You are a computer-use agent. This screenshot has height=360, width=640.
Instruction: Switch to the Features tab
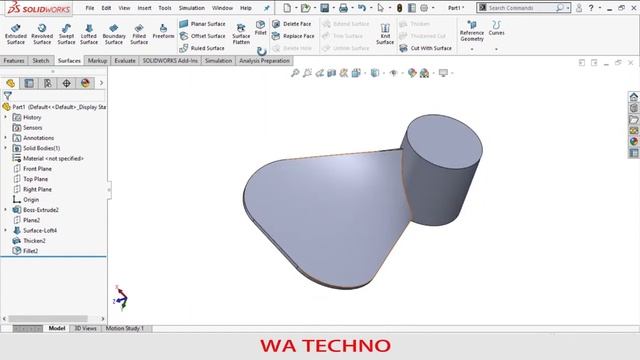pos(14,60)
